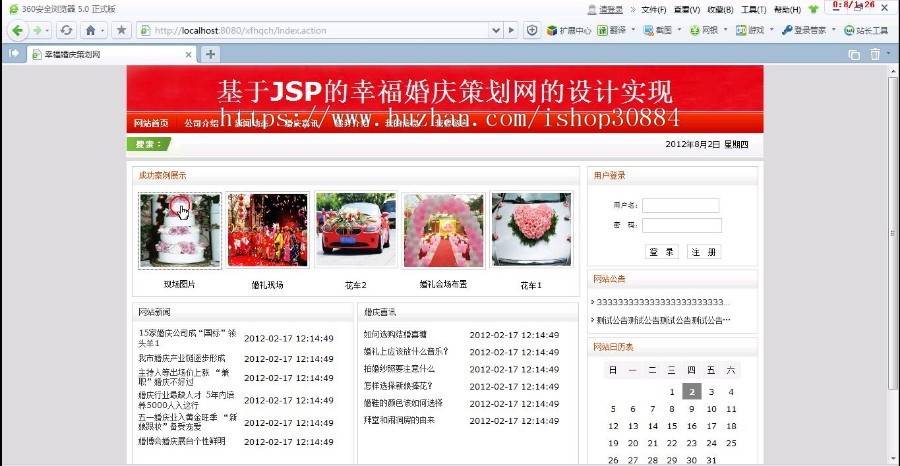Open the 工具(T) menu

coord(754,9)
